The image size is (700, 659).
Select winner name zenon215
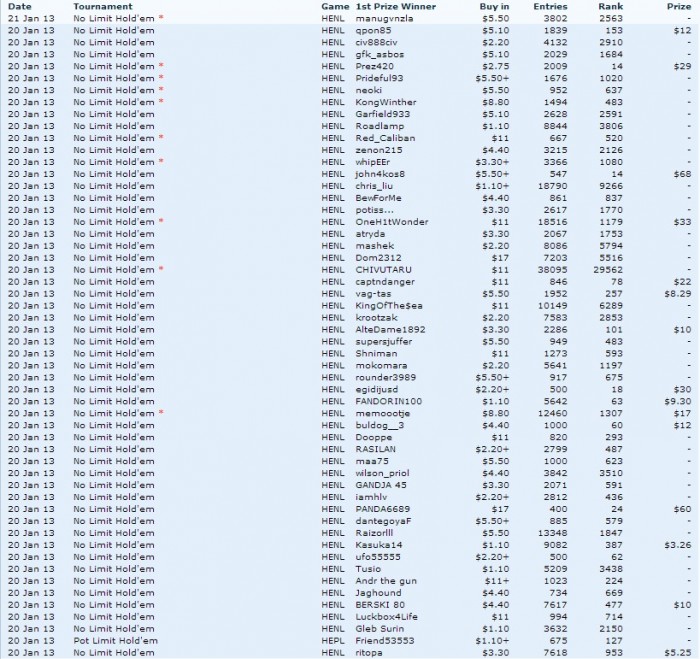379,150
